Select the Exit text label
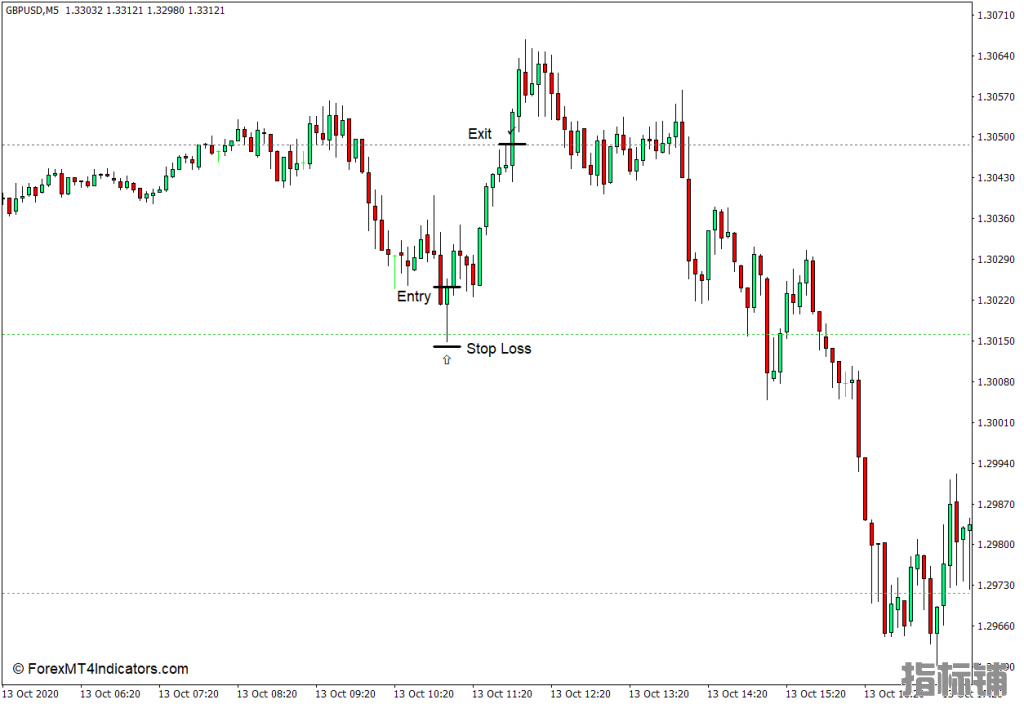Image resolution: width=1024 pixels, height=704 pixels. coord(480,134)
